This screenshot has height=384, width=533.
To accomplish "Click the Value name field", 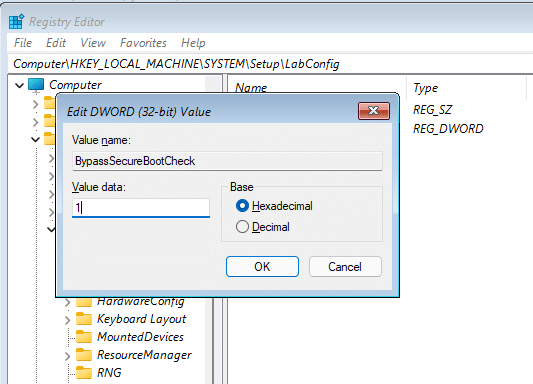I will pos(227,161).
